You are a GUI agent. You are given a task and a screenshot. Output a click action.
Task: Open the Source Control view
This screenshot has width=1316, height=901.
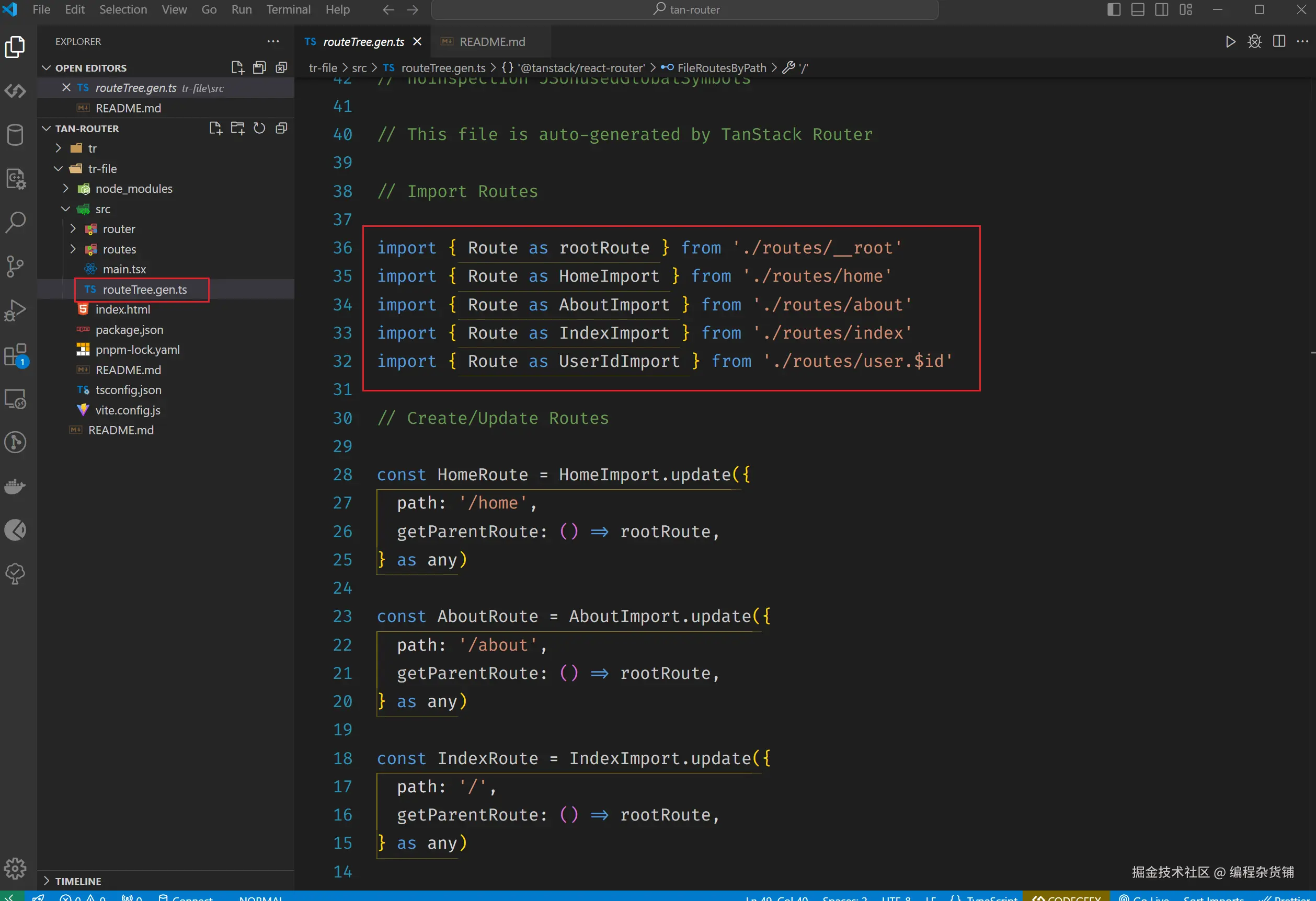[x=15, y=266]
